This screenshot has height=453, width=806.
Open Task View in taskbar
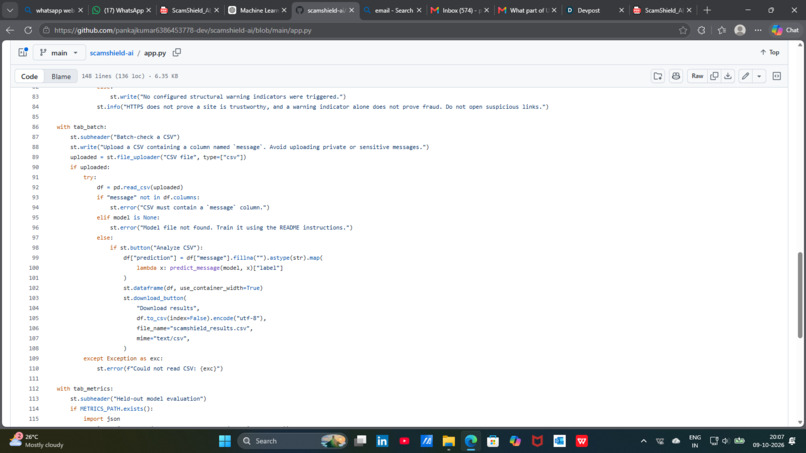(360, 441)
